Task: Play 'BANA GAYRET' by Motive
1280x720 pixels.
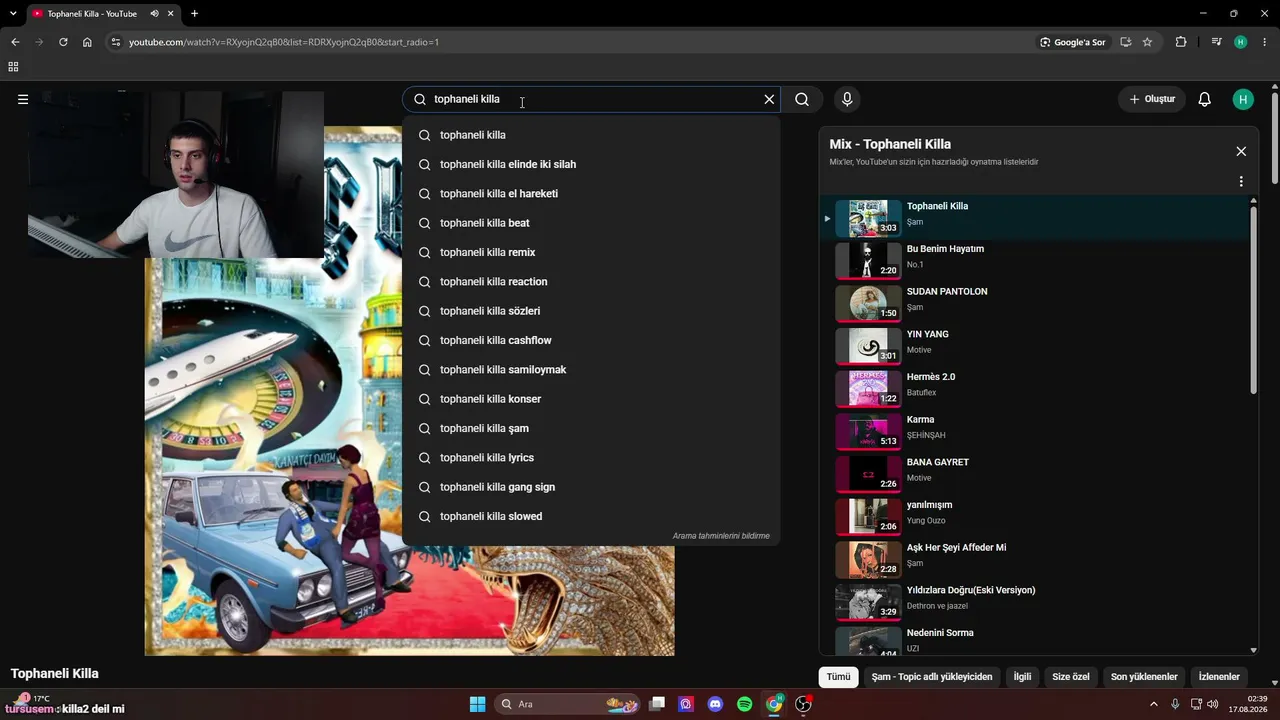Action: tap(1034, 474)
